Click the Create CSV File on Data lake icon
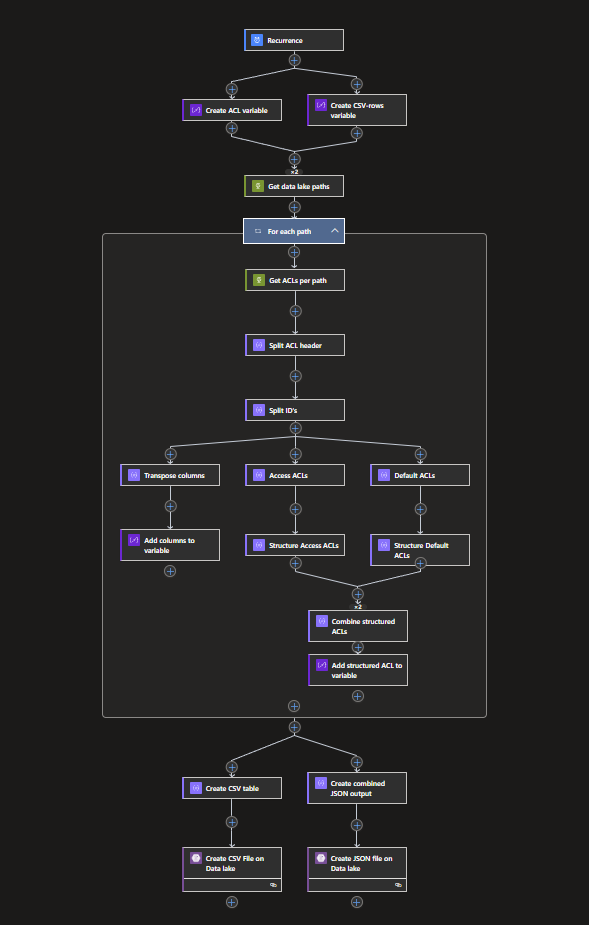The width and height of the screenshot is (589, 925). tap(196, 858)
